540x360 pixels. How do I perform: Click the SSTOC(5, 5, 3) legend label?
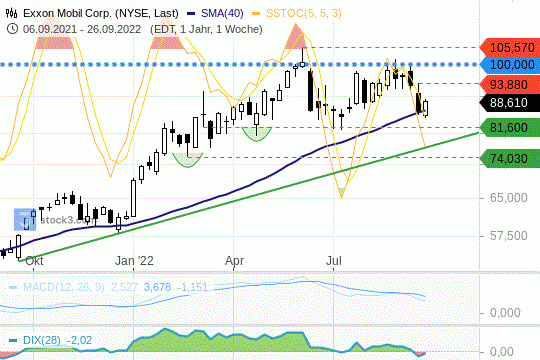pyautogui.click(x=303, y=13)
